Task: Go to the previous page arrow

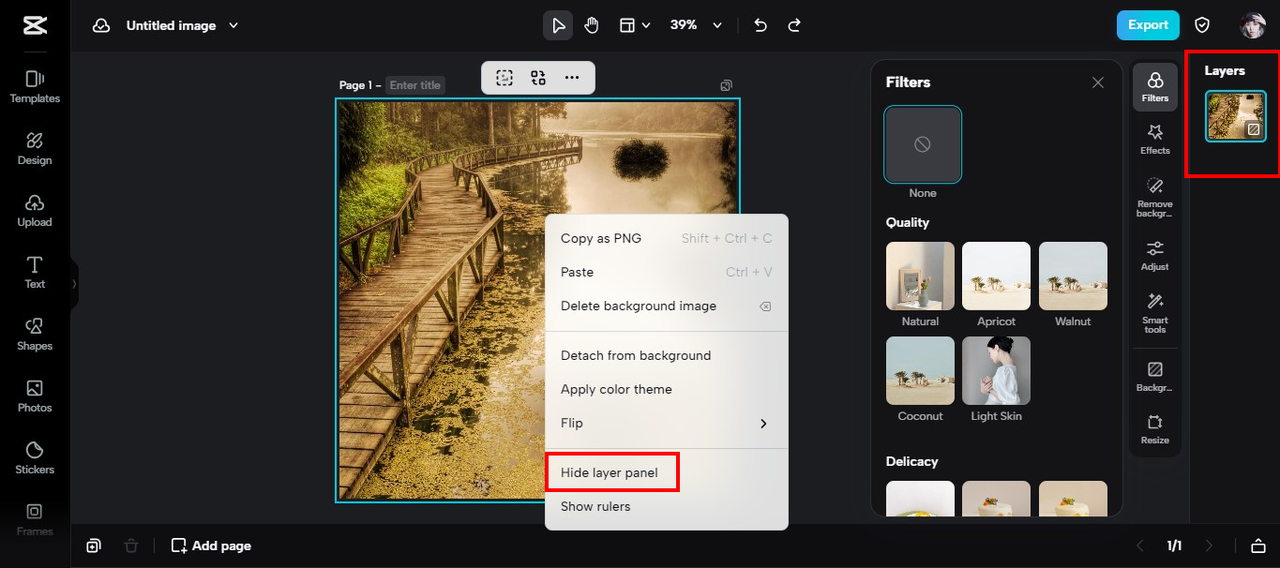Action: (1139, 546)
